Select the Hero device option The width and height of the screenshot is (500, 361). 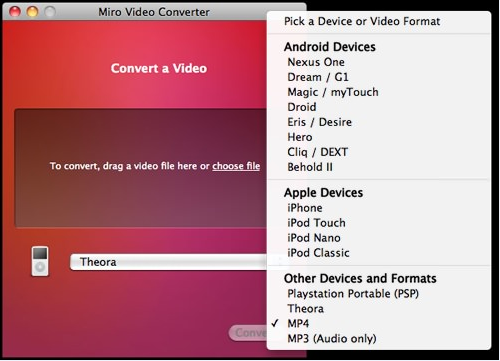pyautogui.click(x=379, y=137)
